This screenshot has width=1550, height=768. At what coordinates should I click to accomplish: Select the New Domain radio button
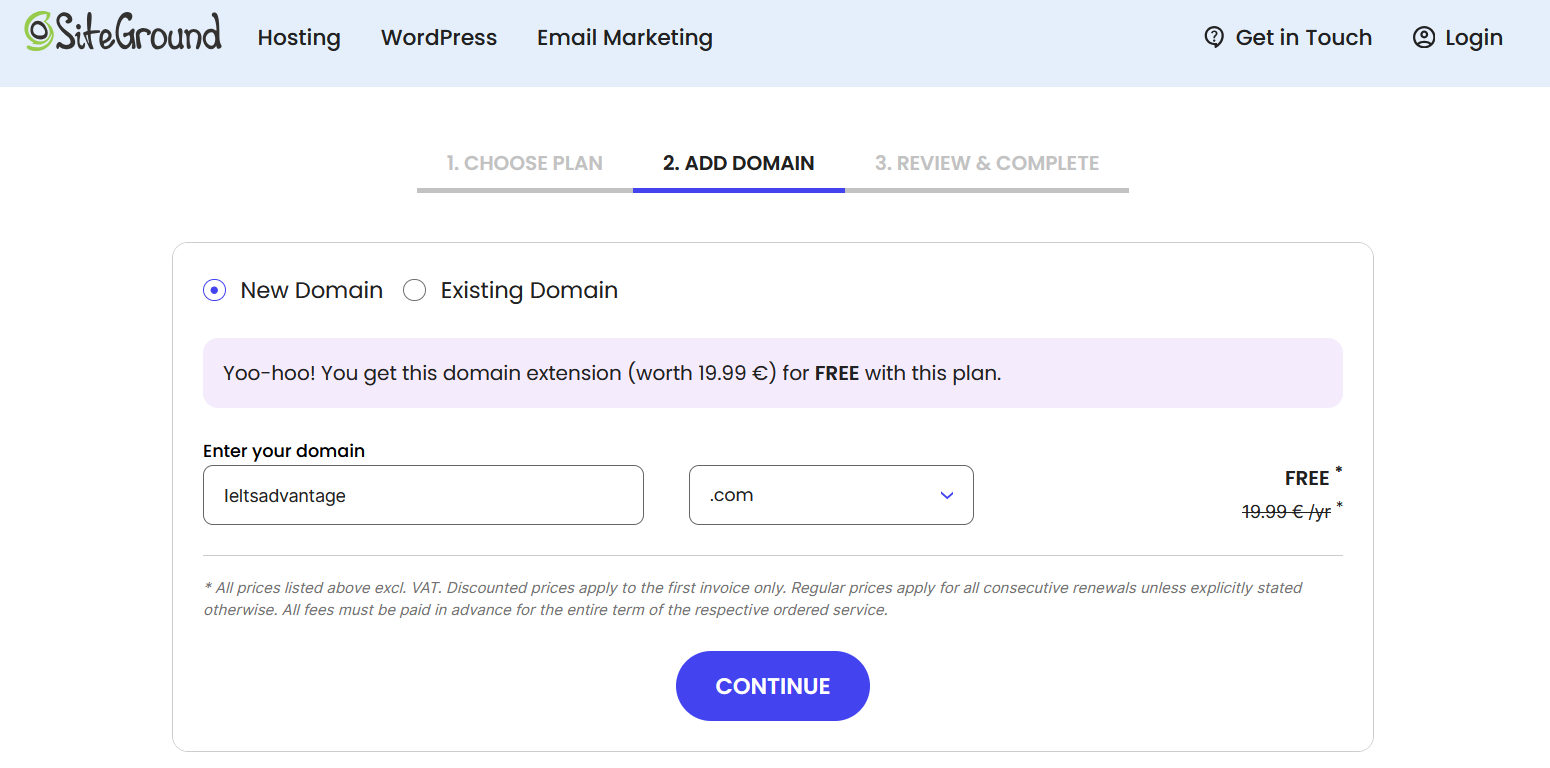pyautogui.click(x=214, y=290)
